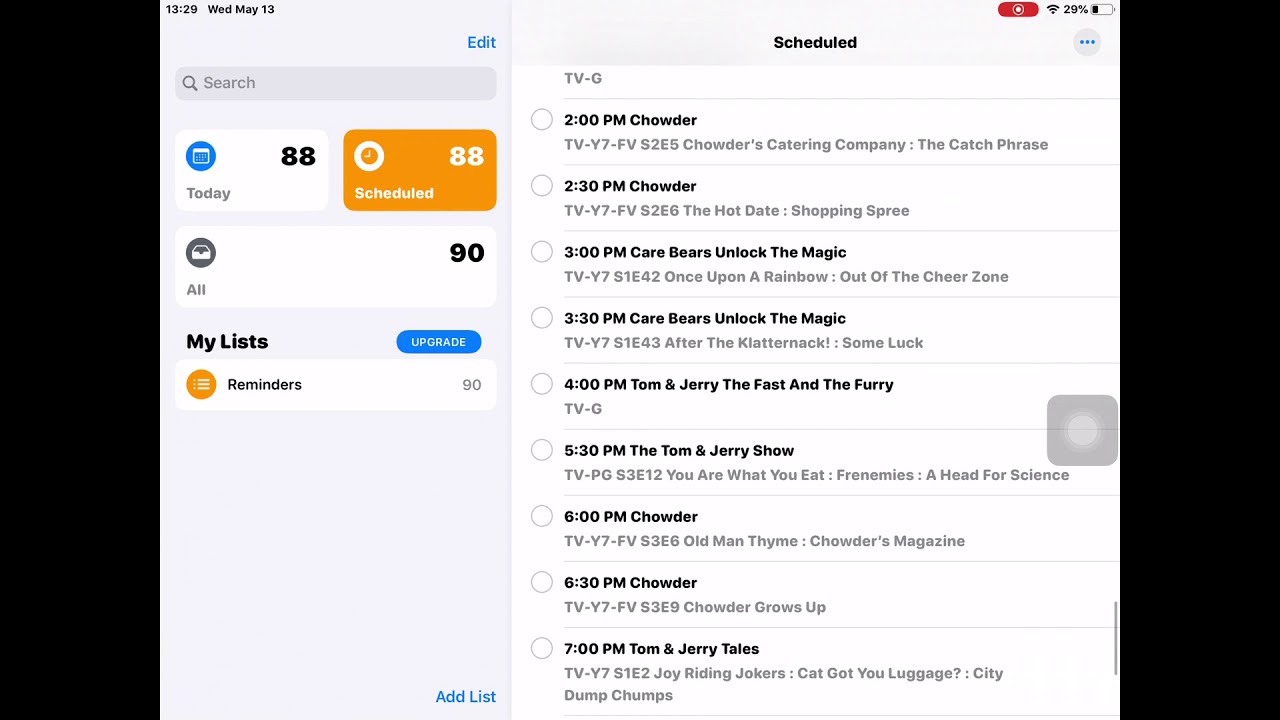1280x720 pixels.
Task: Tap the Scheduled clock icon
Action: (x=369, y=156)
